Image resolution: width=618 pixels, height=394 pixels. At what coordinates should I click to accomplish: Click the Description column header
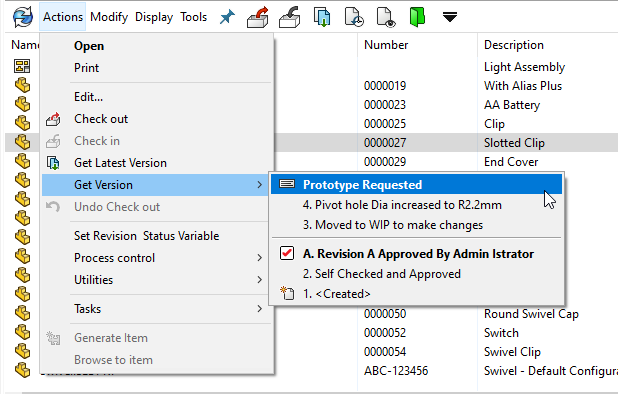pos(514,45)
